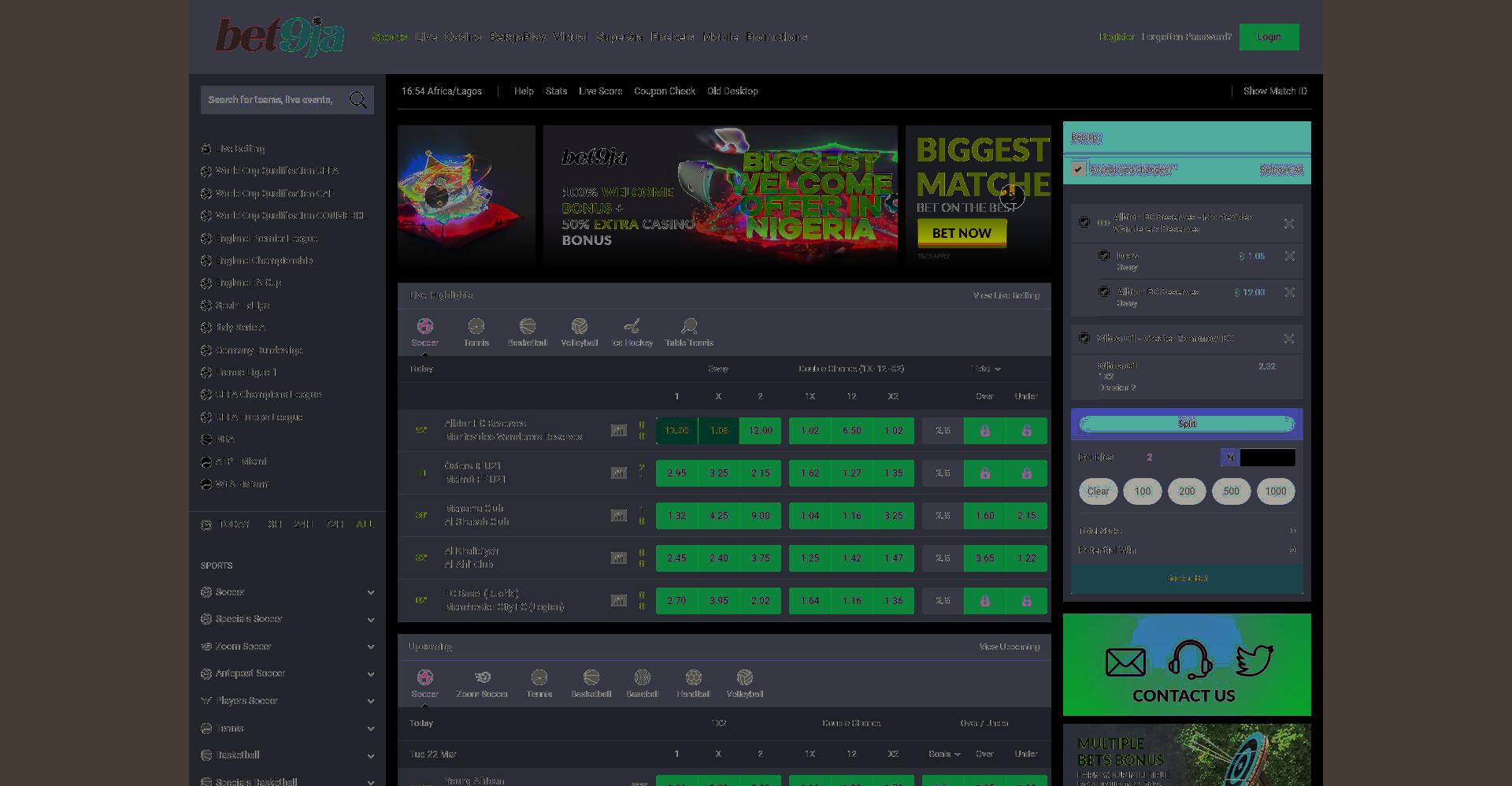Select the ALL time filter

(365, 525)
